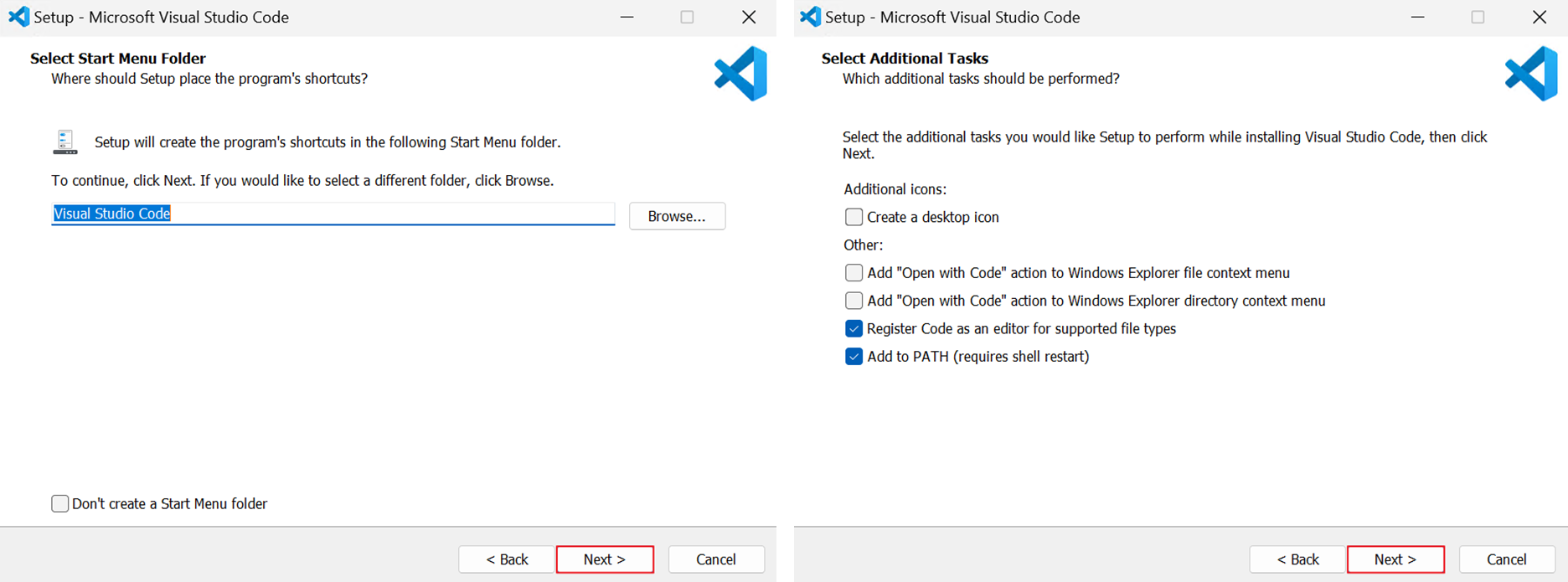Minimize the Select Start Menu Folder setup window
Image resolution: width=1568 pixels, height=582 pixels.
tap(627, 17)
